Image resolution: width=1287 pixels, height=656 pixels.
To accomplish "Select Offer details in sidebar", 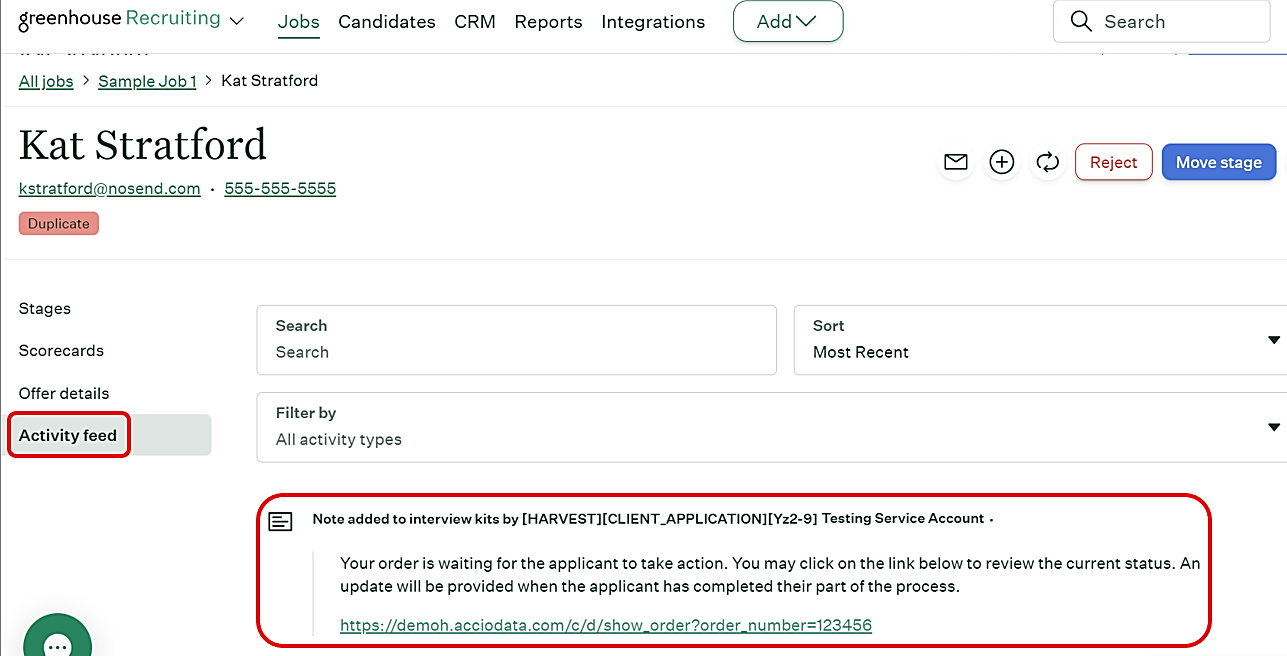I will click(x=64, y=393).
